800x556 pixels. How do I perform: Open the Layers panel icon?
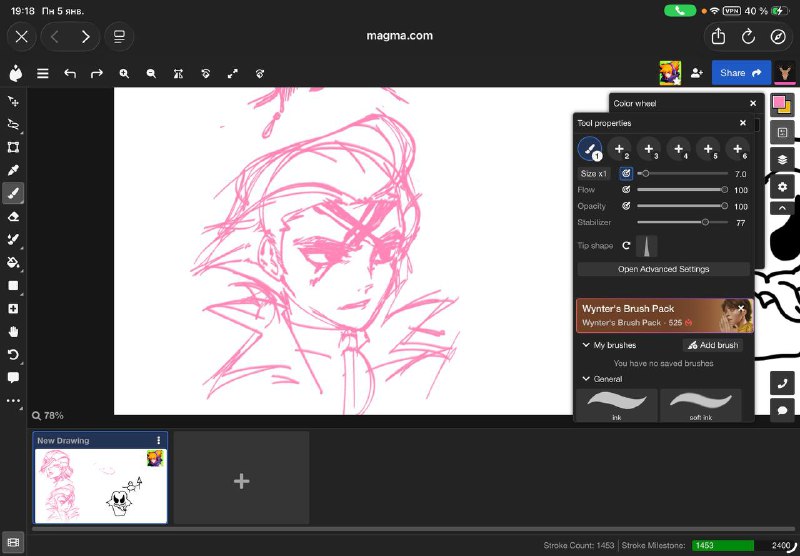click(x=782, y=160)
